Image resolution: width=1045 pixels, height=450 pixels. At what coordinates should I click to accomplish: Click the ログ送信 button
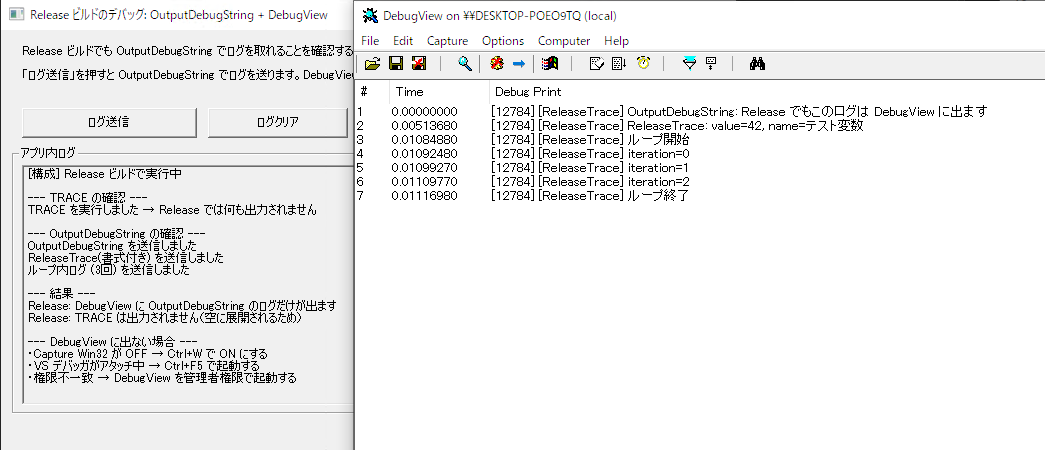click(x=109, y=122)
